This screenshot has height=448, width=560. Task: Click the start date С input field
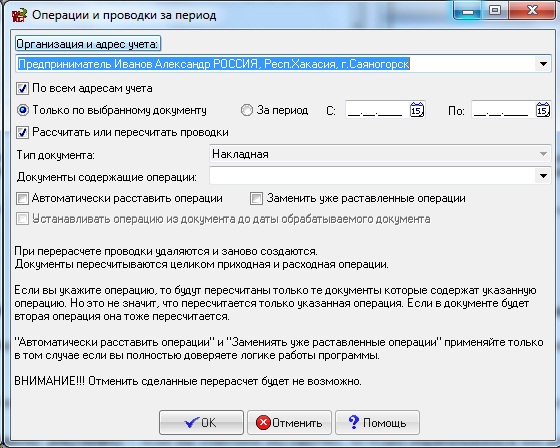(x=377, y=110)
